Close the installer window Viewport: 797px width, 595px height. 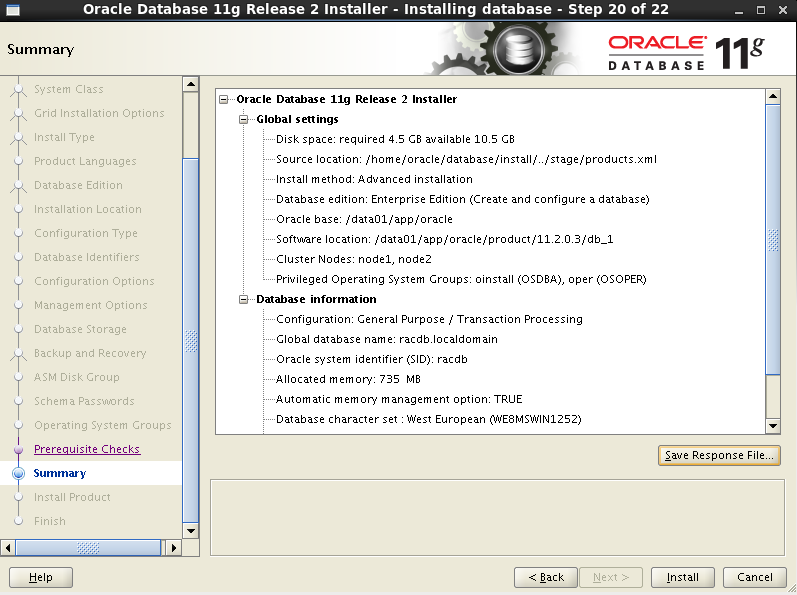(x=783, y=10)
